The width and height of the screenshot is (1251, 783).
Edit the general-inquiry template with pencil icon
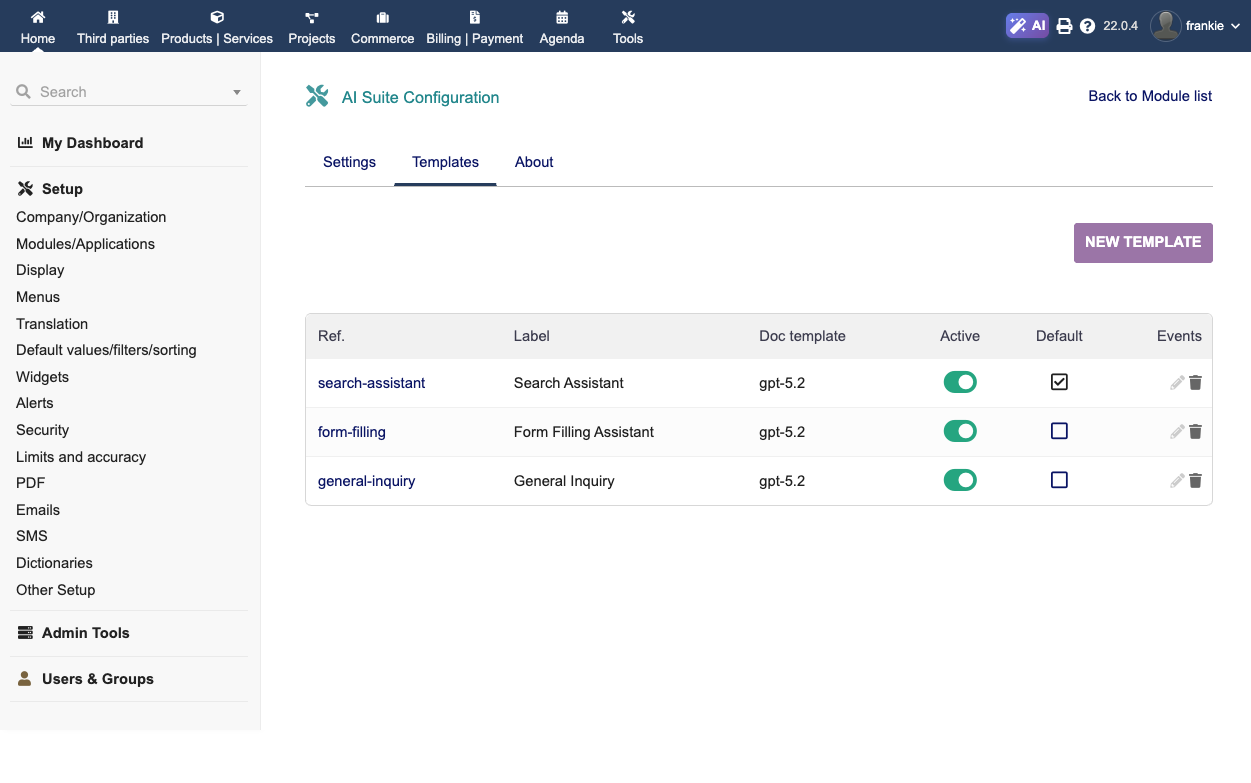pos(1177,481)
